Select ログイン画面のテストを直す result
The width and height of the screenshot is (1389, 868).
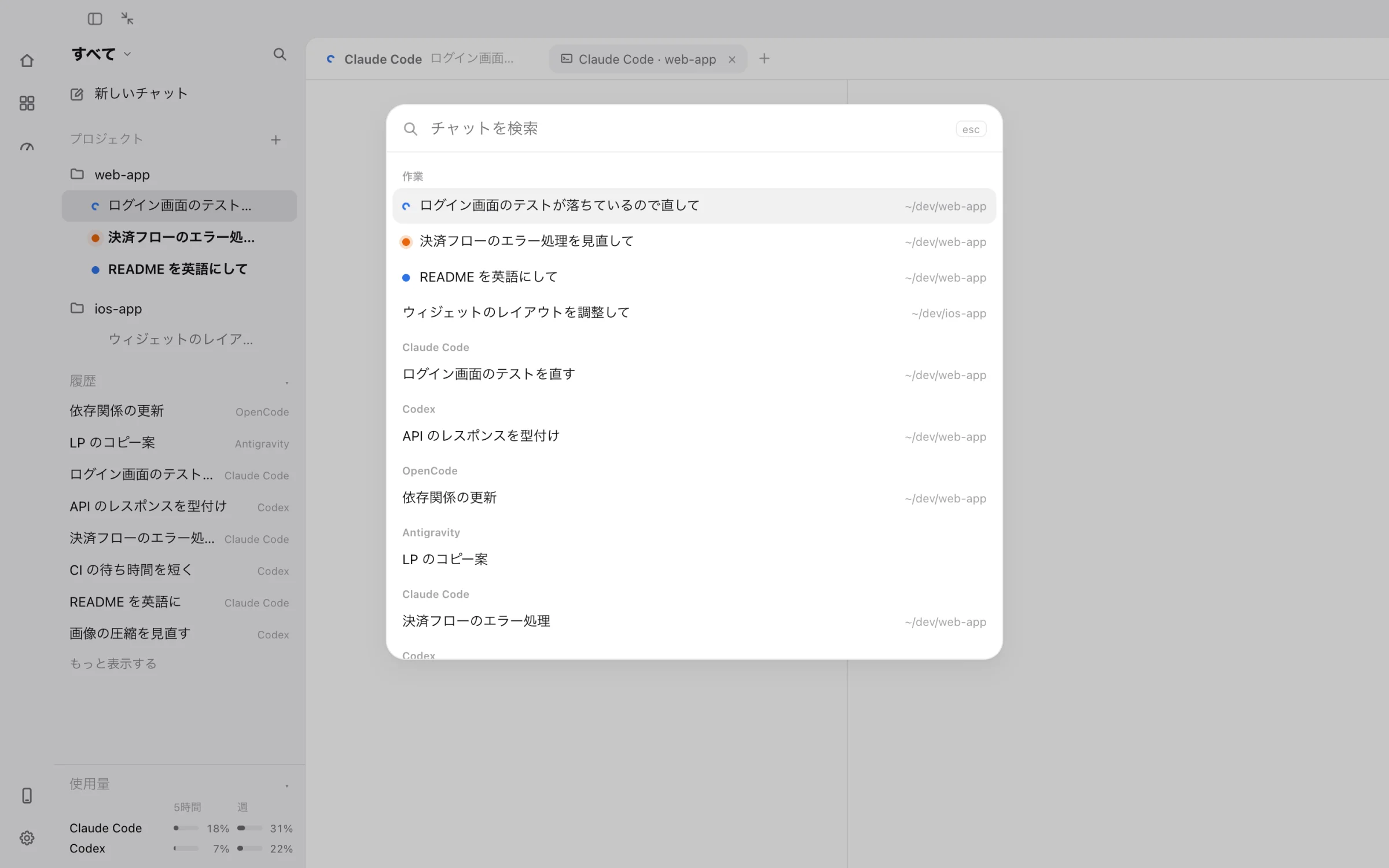(x=694, y=374)
